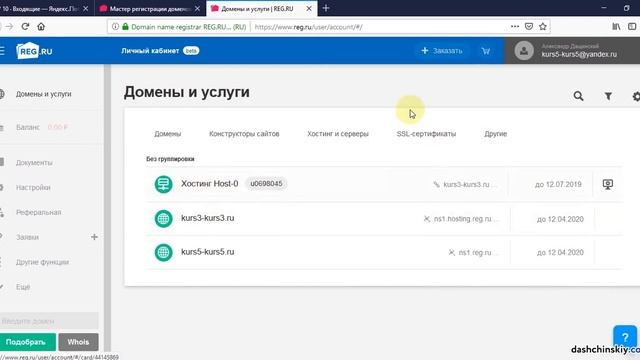The width and height of the screenshot is (640, 360).
Task: Switch to Мастер регистрации доменов browser tab
Action: [x=150, y=8]
